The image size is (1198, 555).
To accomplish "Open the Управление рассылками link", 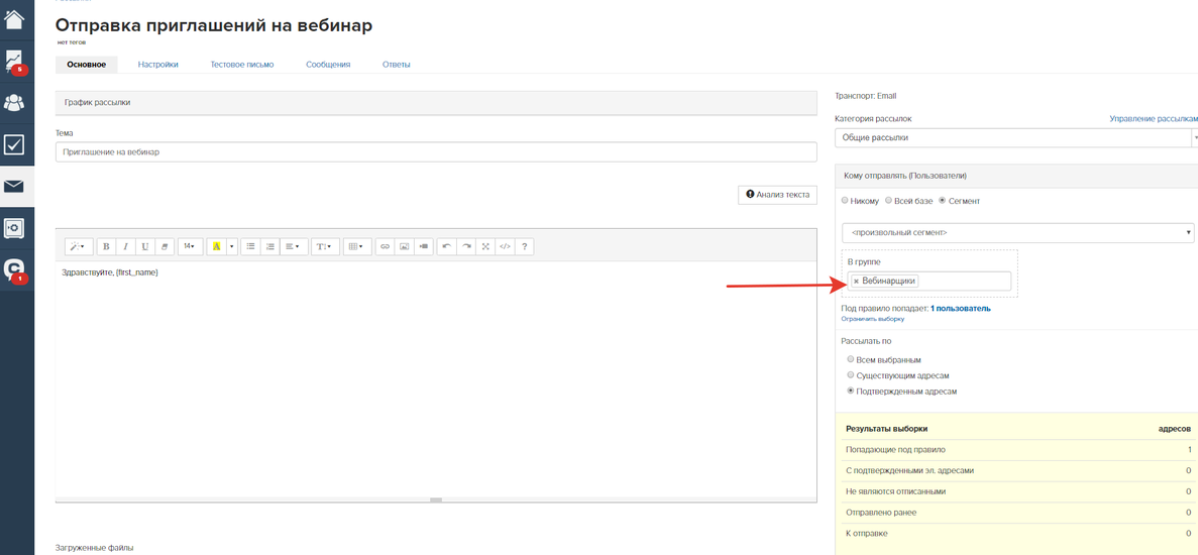I will point(1154,119).
